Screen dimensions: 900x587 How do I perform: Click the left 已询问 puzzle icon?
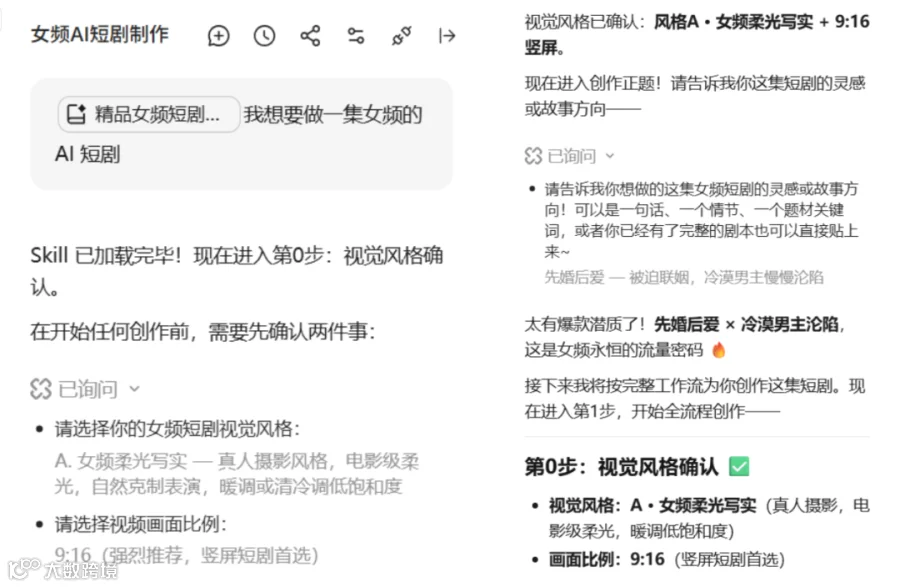click(41, 389)
